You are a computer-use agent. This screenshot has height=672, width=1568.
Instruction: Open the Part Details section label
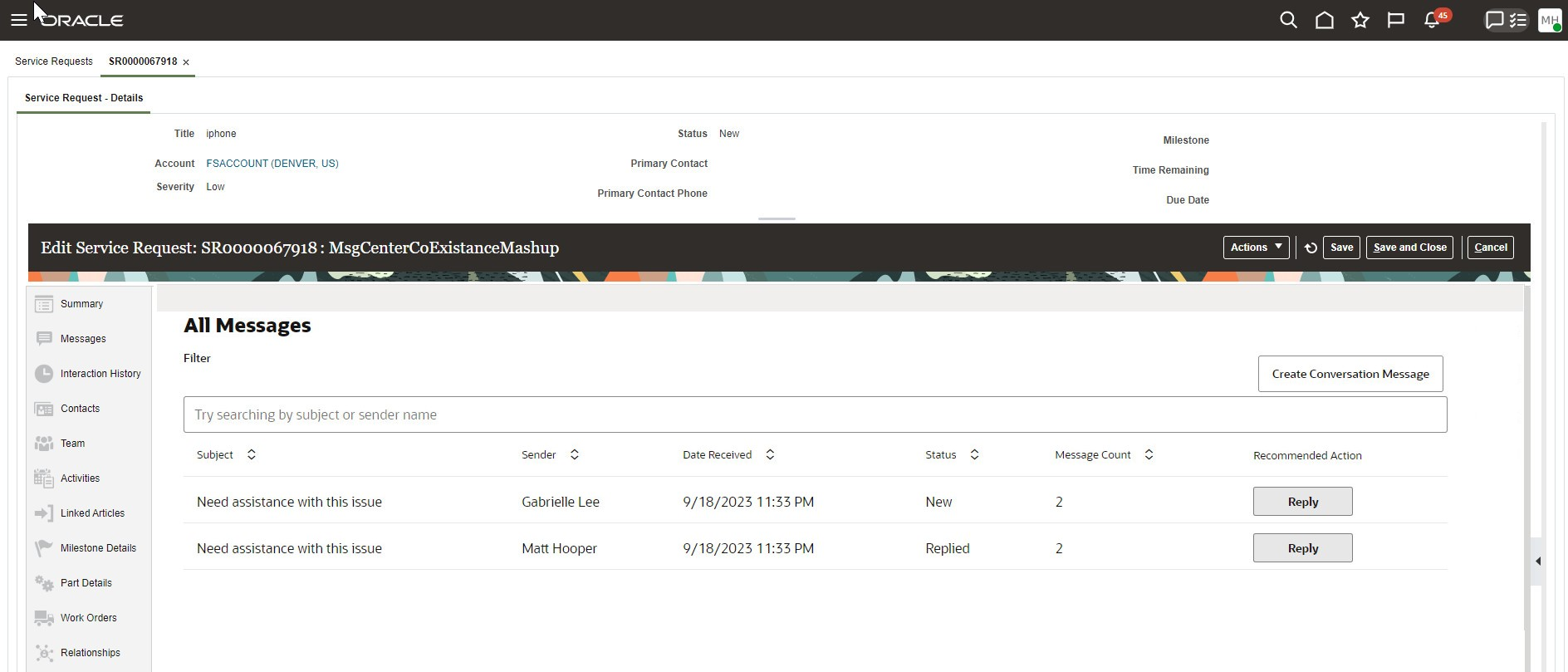click(86, 583)
